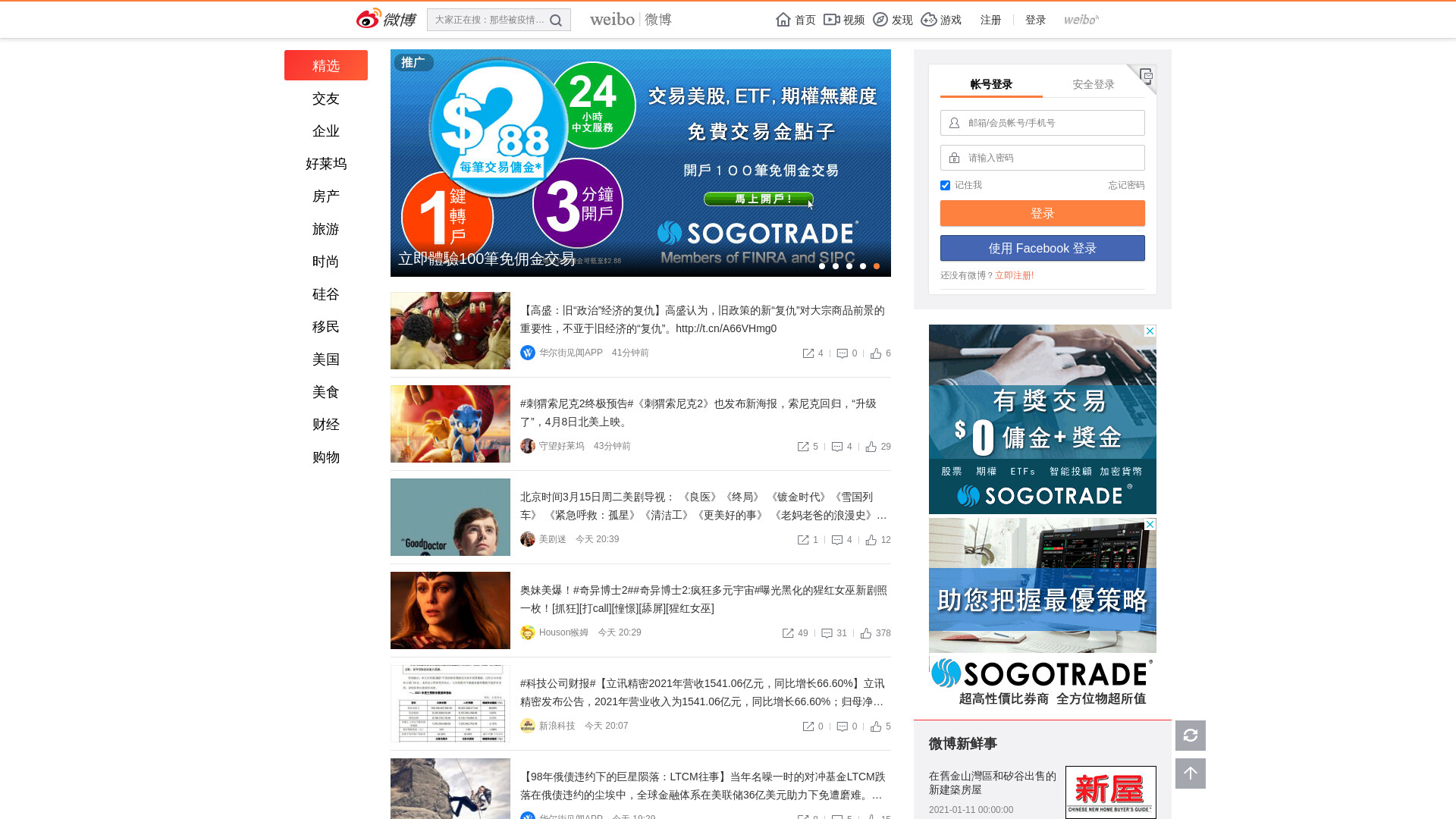Click the 新屋 buyer's guide thumbnail
This screenshot has height=819, width=1456.
click(1111, 792)
